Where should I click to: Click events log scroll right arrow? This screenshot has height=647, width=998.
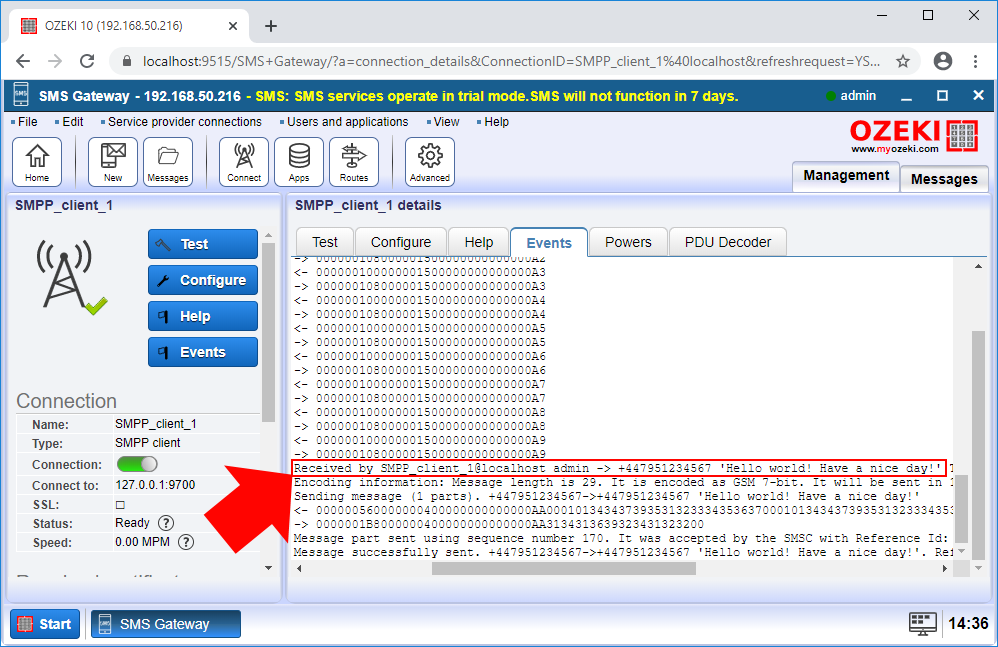click(x=945, y=569)
